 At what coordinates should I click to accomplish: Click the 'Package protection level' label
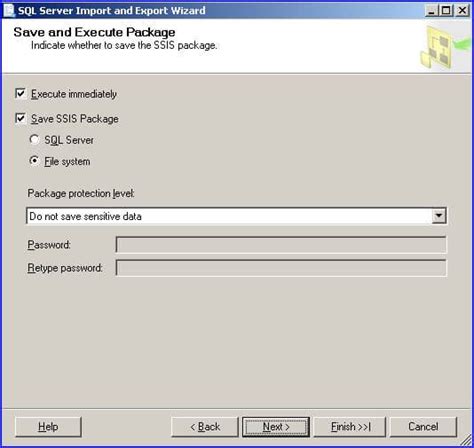[81, 193]
